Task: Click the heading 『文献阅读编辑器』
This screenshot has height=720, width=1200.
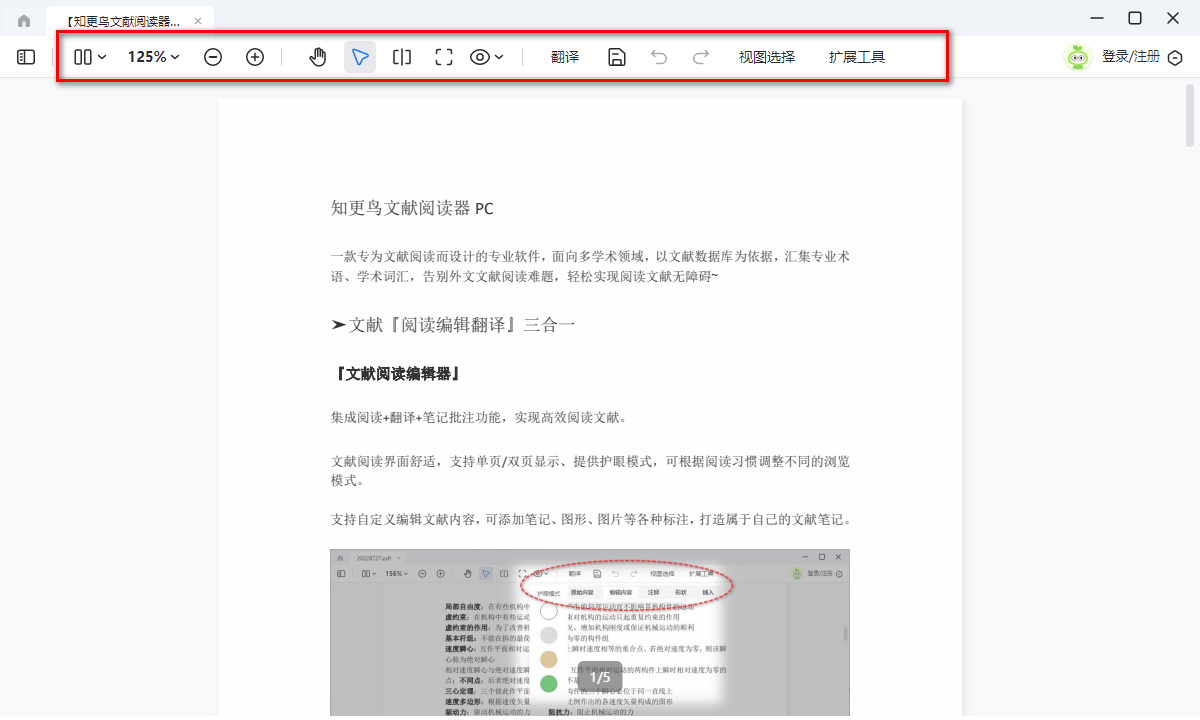Action: click(x=396, y=374)
